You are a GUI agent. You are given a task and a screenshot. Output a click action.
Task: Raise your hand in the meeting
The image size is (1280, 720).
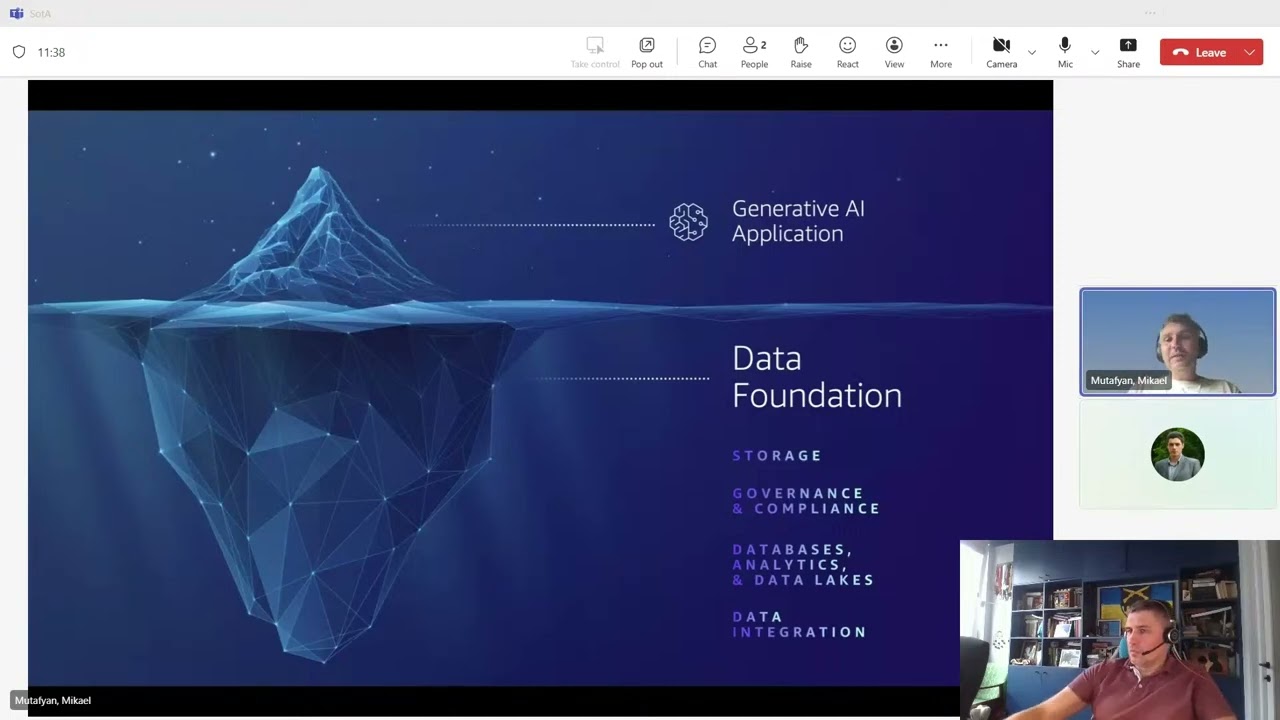[x=801, y=52]
